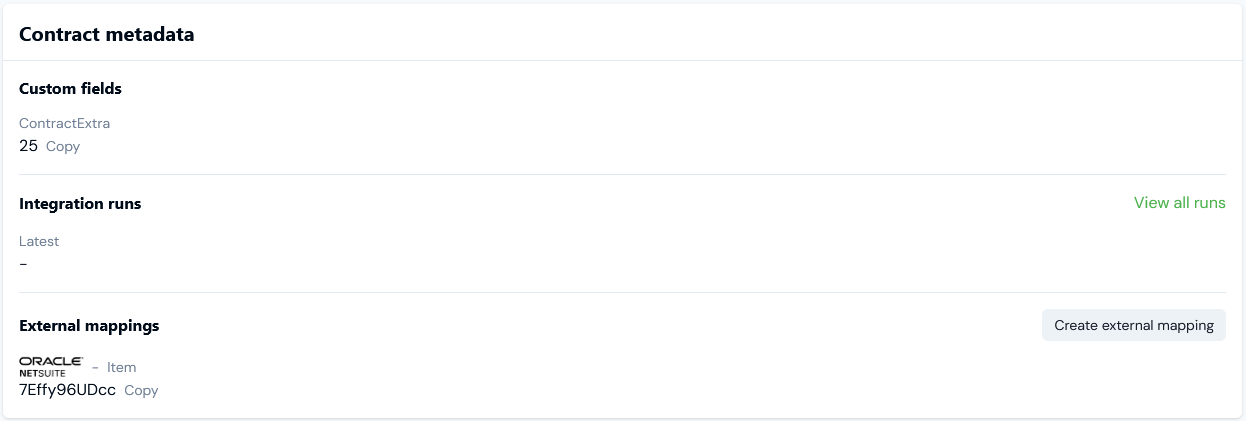The image size is (1246, 421).
Task: Click divider line above Integration runs
Action: coord(622,174)
